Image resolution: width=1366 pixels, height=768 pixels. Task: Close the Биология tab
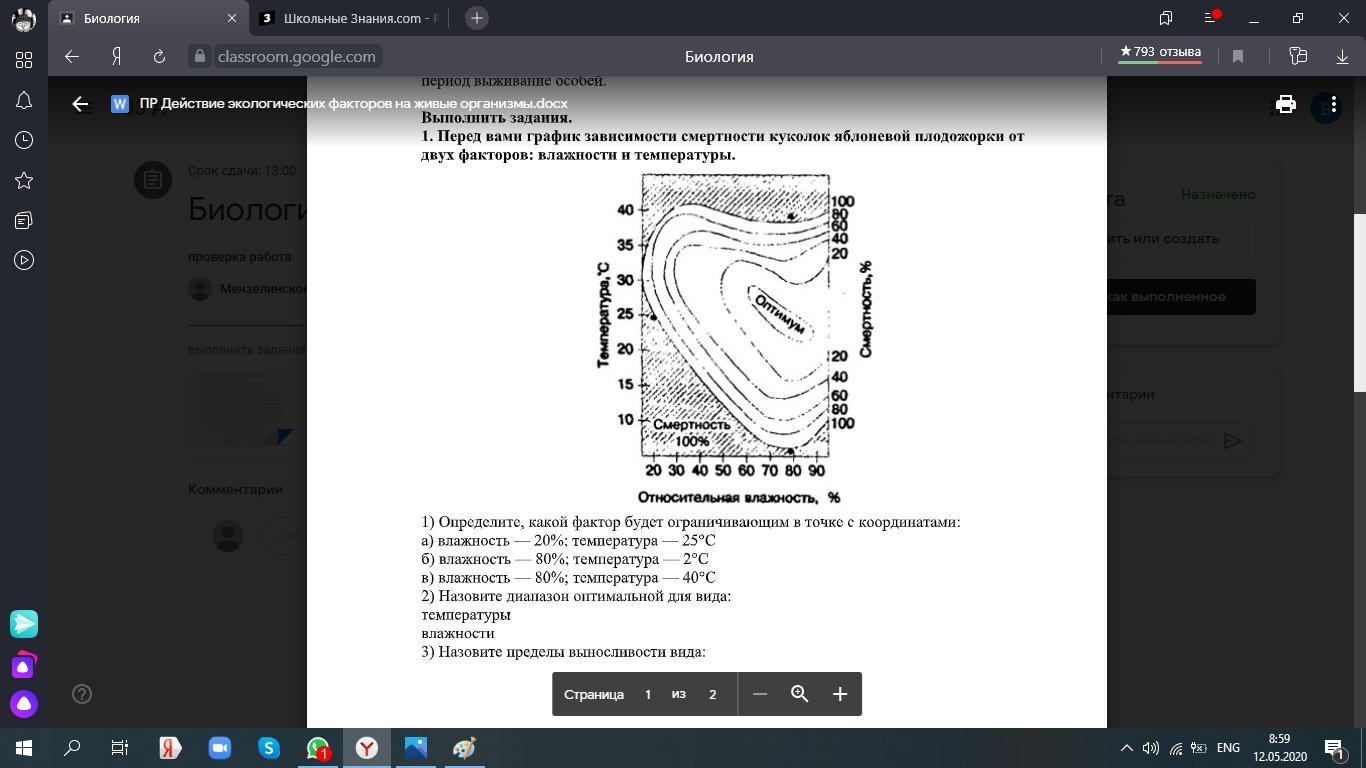(232, 18)
